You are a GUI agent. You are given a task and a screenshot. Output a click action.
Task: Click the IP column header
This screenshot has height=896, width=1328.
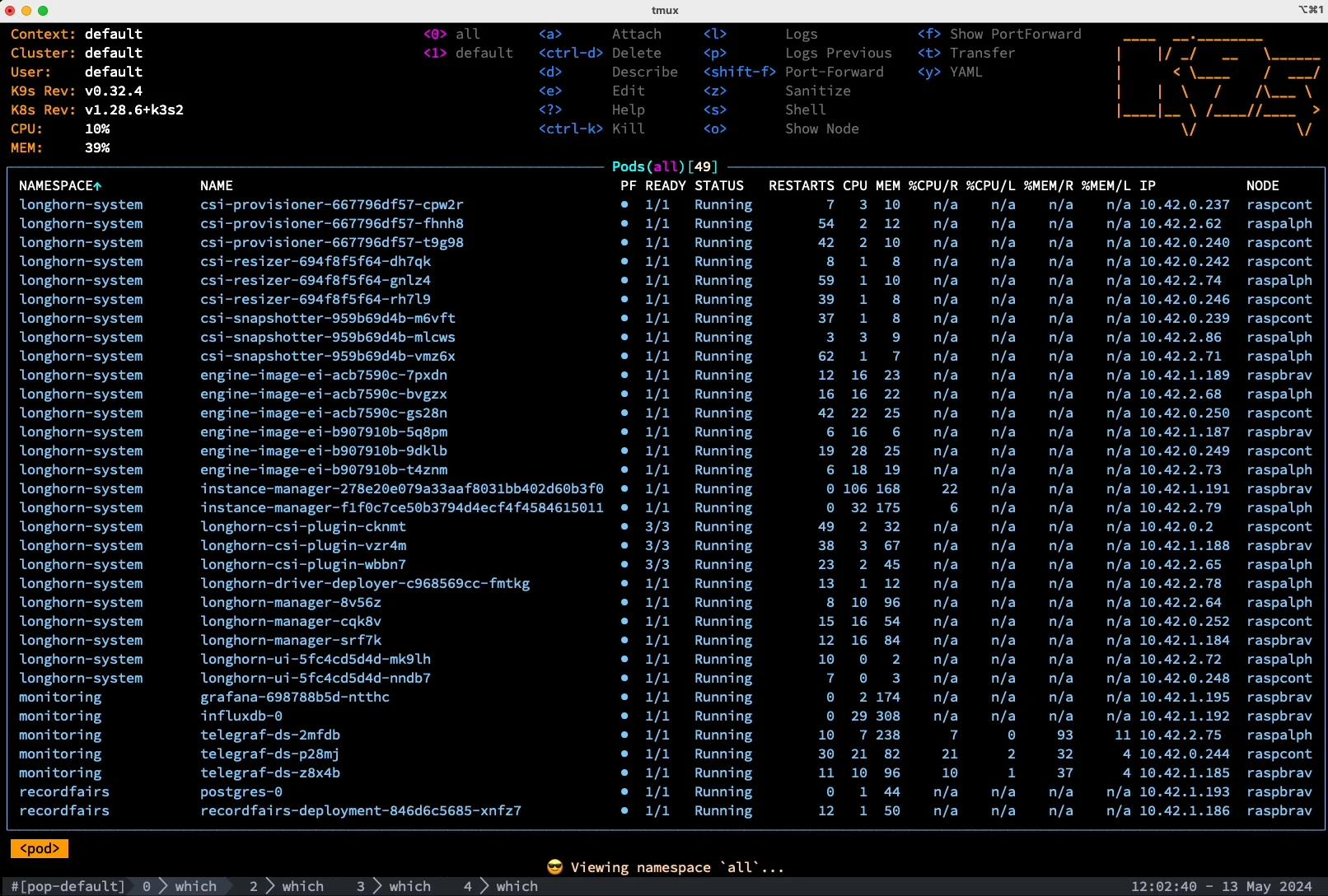(1148, 186)
